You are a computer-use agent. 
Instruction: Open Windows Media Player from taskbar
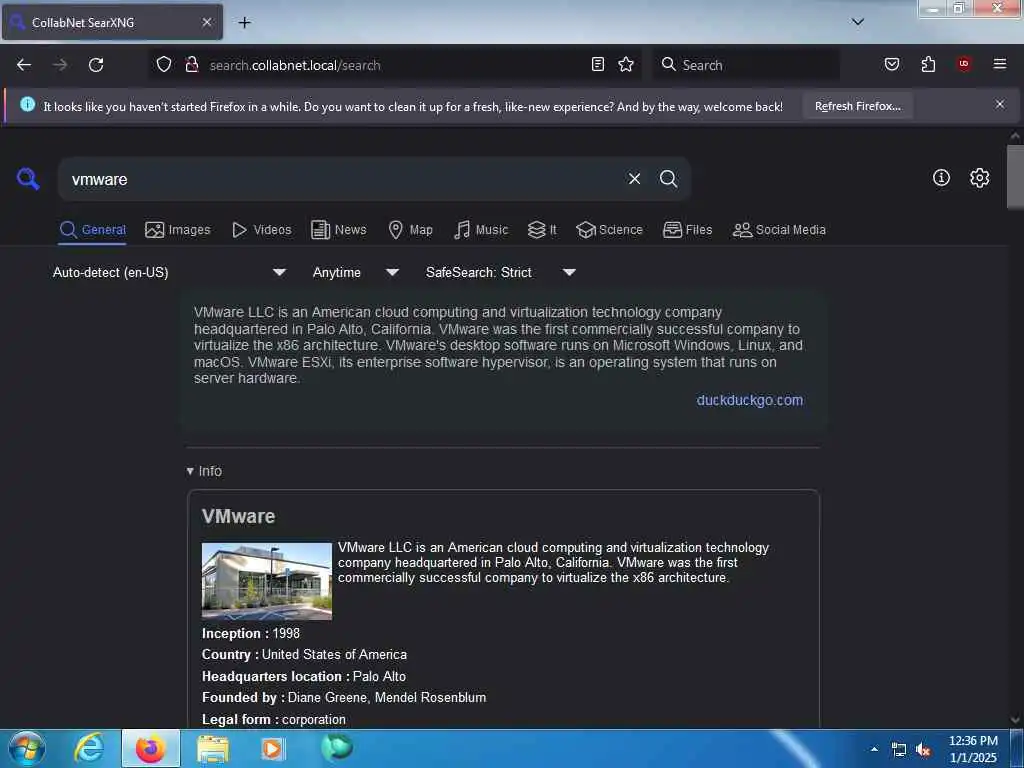pos(274,748)
